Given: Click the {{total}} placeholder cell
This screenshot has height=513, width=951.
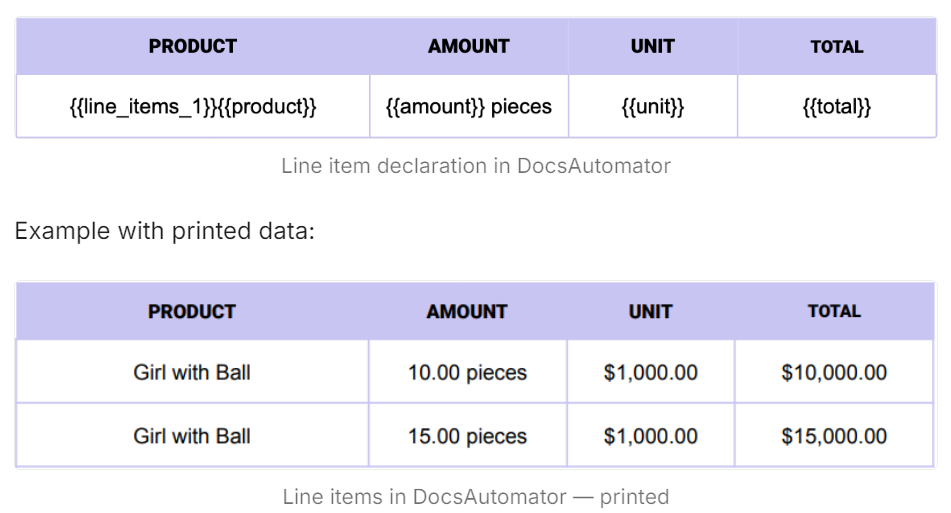Looking at the screenshot, I should click(x=837, y=107).
